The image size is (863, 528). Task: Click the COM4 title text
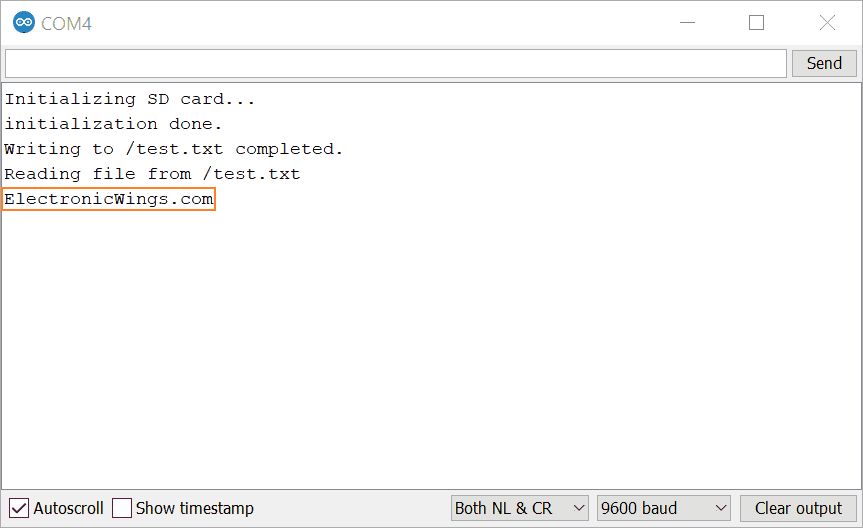point(66,23)
